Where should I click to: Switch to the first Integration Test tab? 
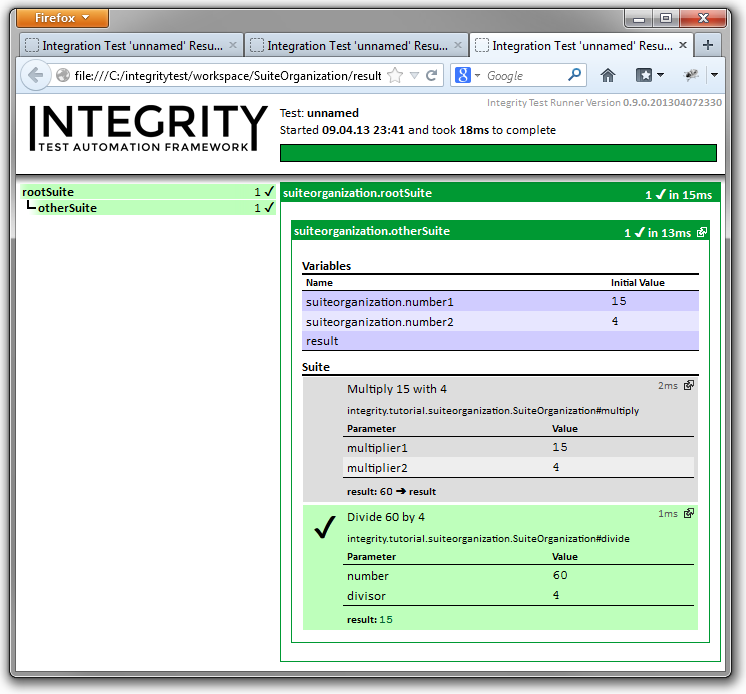click(130, 45)
